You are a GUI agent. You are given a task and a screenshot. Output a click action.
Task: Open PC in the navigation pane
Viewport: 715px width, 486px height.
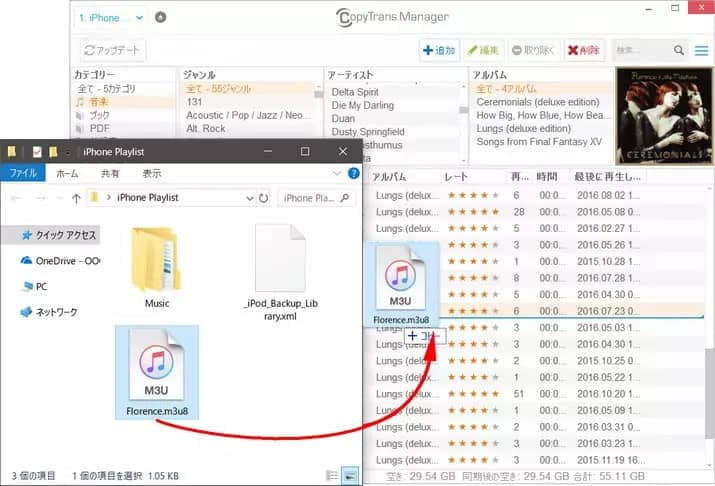(35, 286)
